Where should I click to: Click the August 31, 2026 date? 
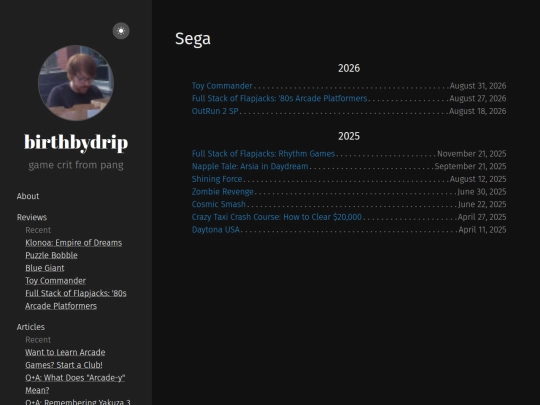pyautogui.click(x=478, y=86)
